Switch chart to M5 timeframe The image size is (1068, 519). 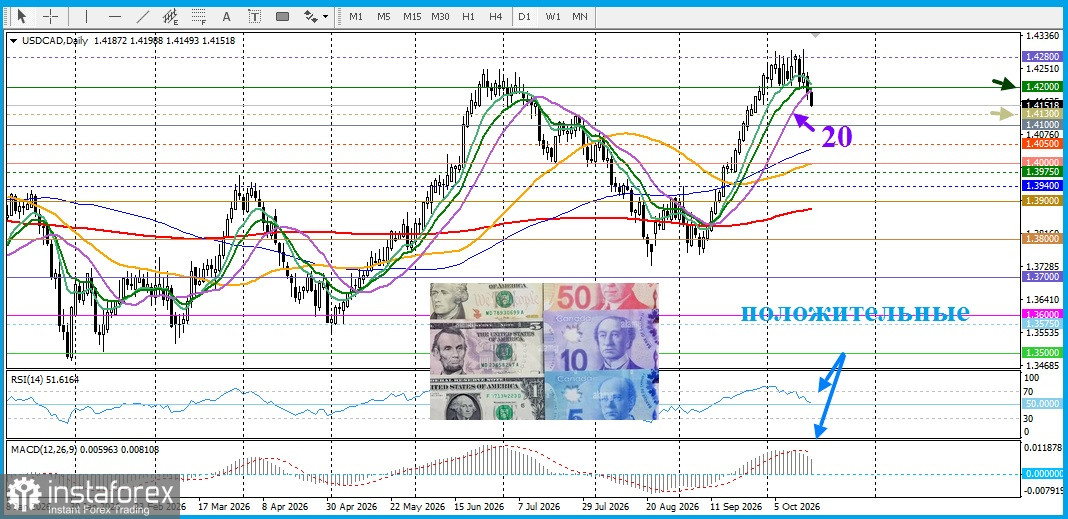383,16
